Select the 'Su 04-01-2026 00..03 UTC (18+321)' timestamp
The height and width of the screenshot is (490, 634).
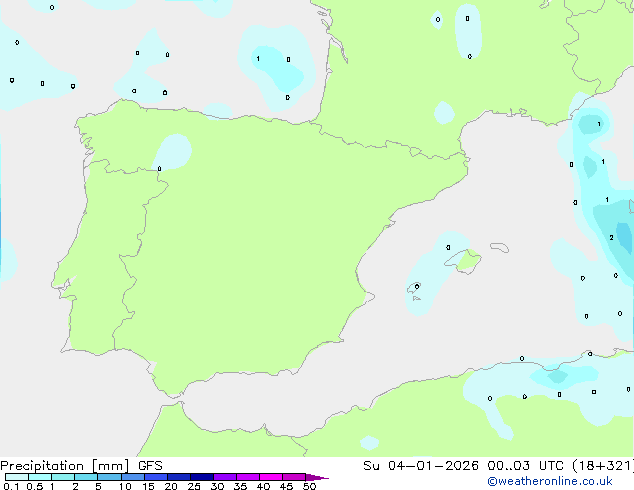pos(498,466)
